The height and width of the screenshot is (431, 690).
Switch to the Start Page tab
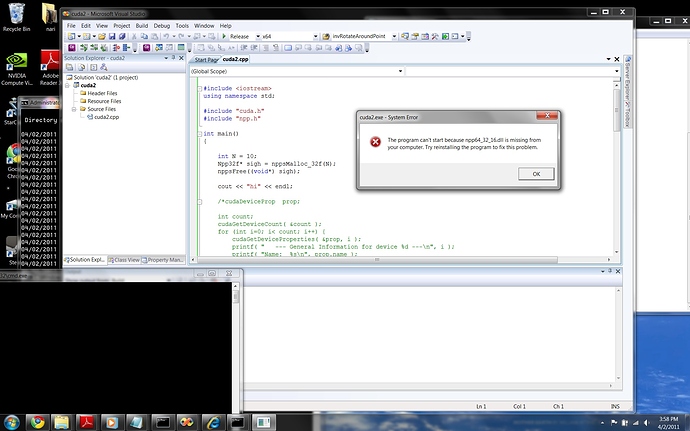point(206,59)
